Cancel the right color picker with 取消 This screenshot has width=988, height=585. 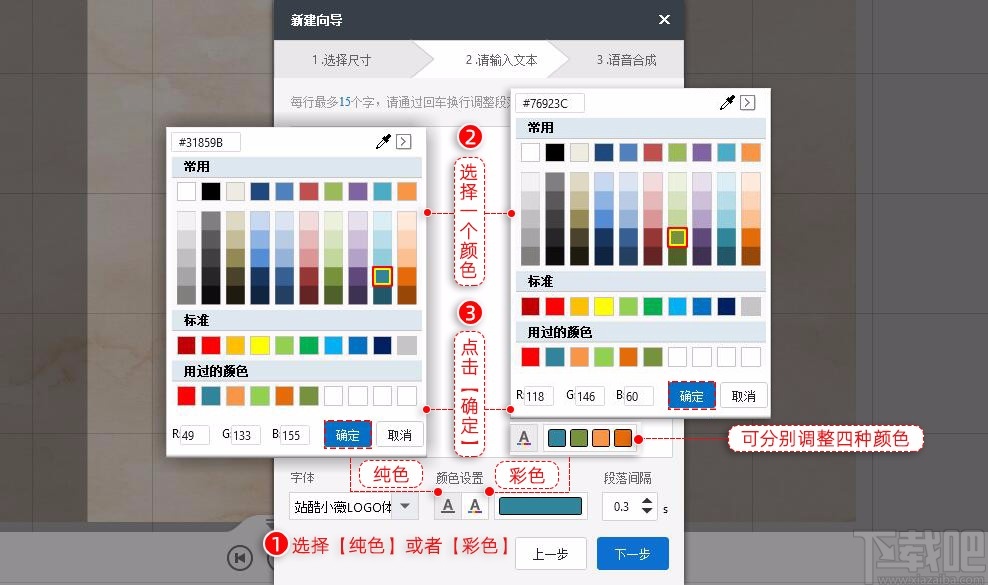[x=743, y=395]
